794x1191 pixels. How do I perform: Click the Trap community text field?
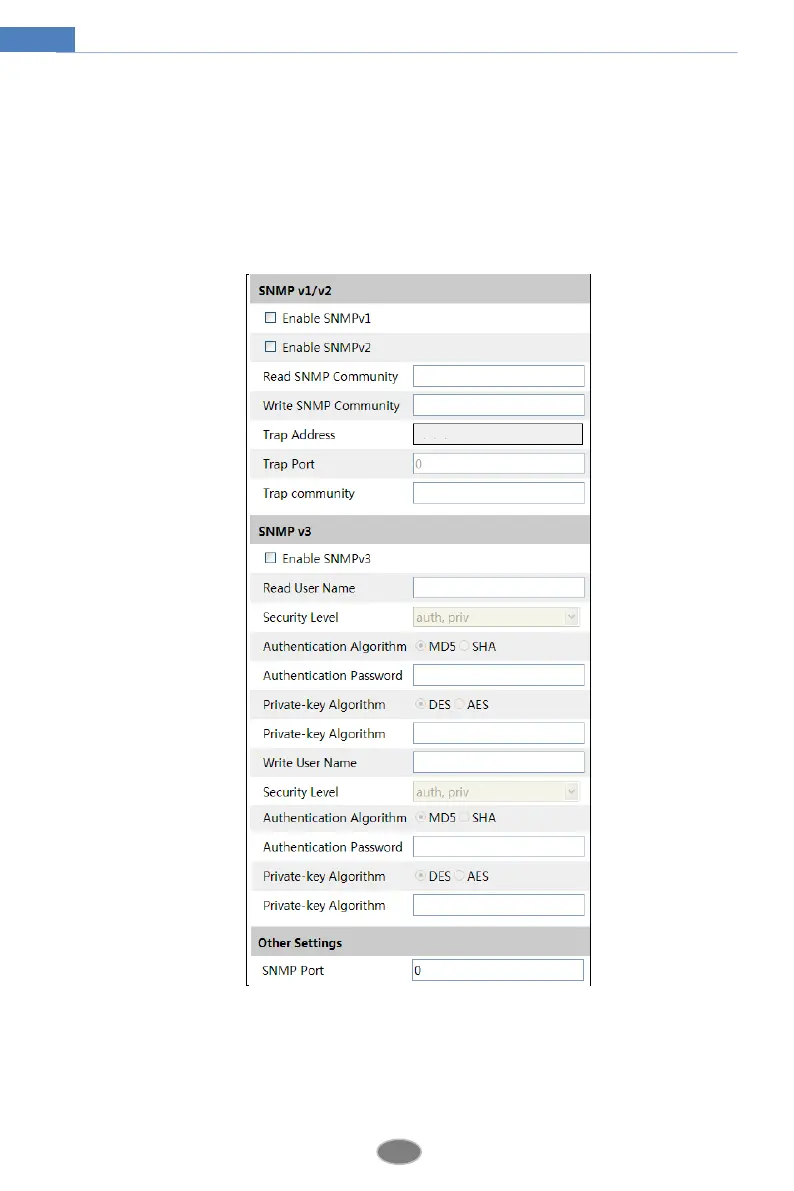point(498,493)
